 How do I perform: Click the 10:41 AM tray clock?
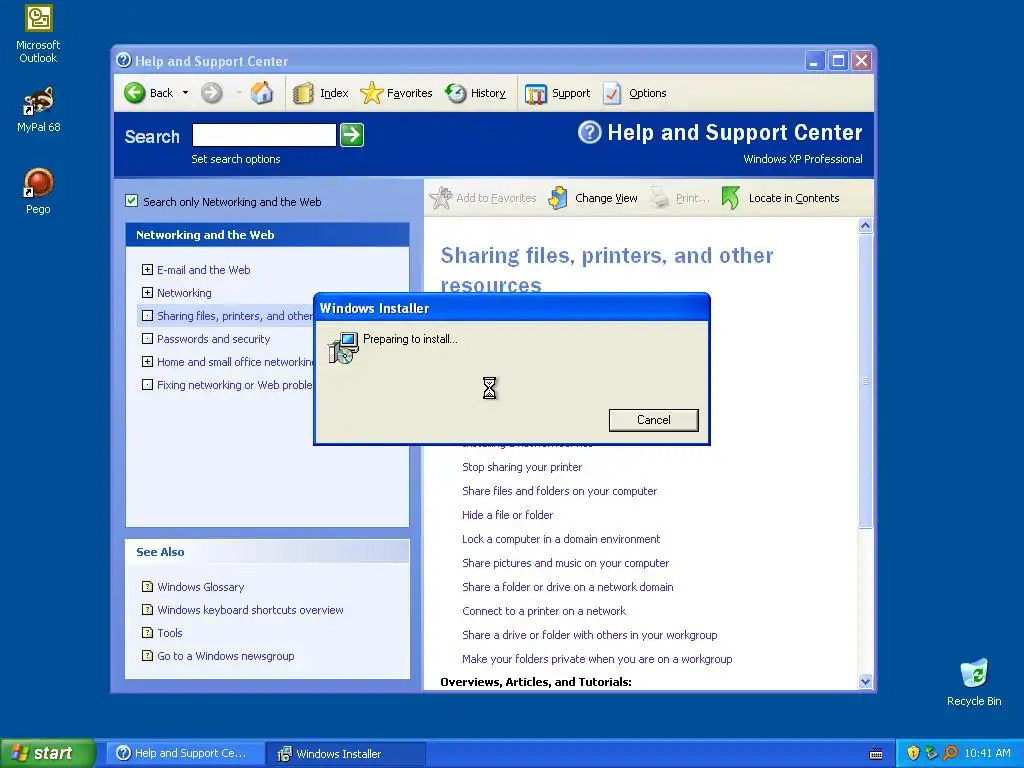[987, 753]
